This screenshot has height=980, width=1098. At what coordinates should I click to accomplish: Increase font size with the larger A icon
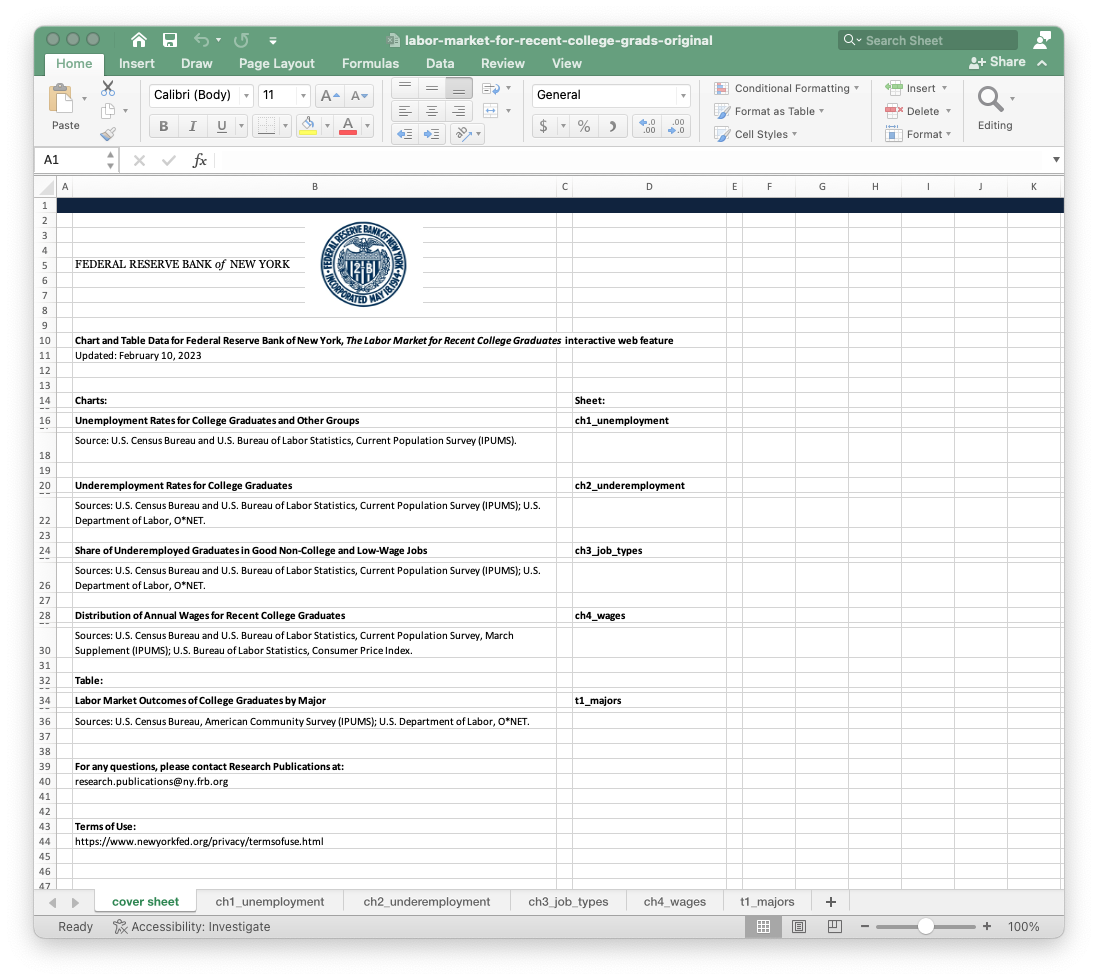coord(329,95)
